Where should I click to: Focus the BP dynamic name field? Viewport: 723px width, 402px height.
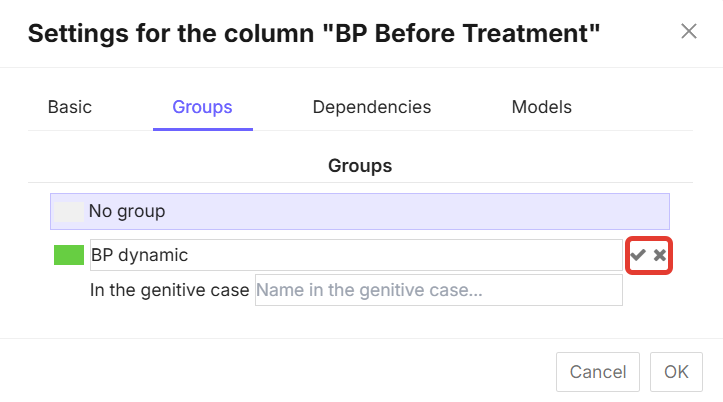tap(355, 255)
